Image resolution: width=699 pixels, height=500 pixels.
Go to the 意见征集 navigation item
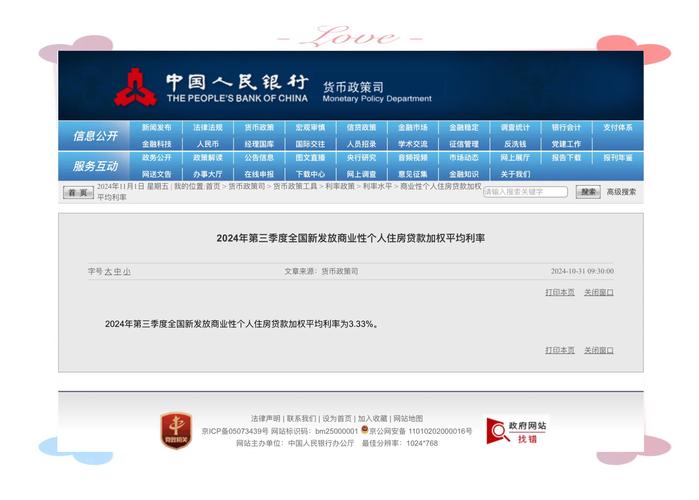(413, 174)
